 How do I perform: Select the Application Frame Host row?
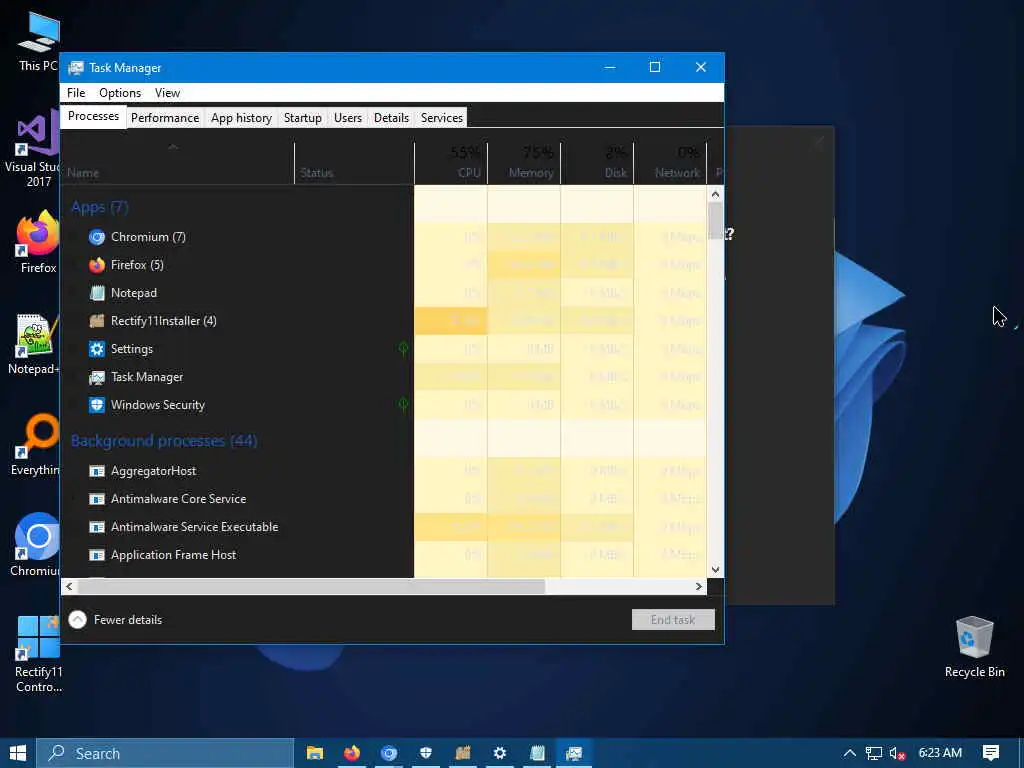click(x=384, y=555)
